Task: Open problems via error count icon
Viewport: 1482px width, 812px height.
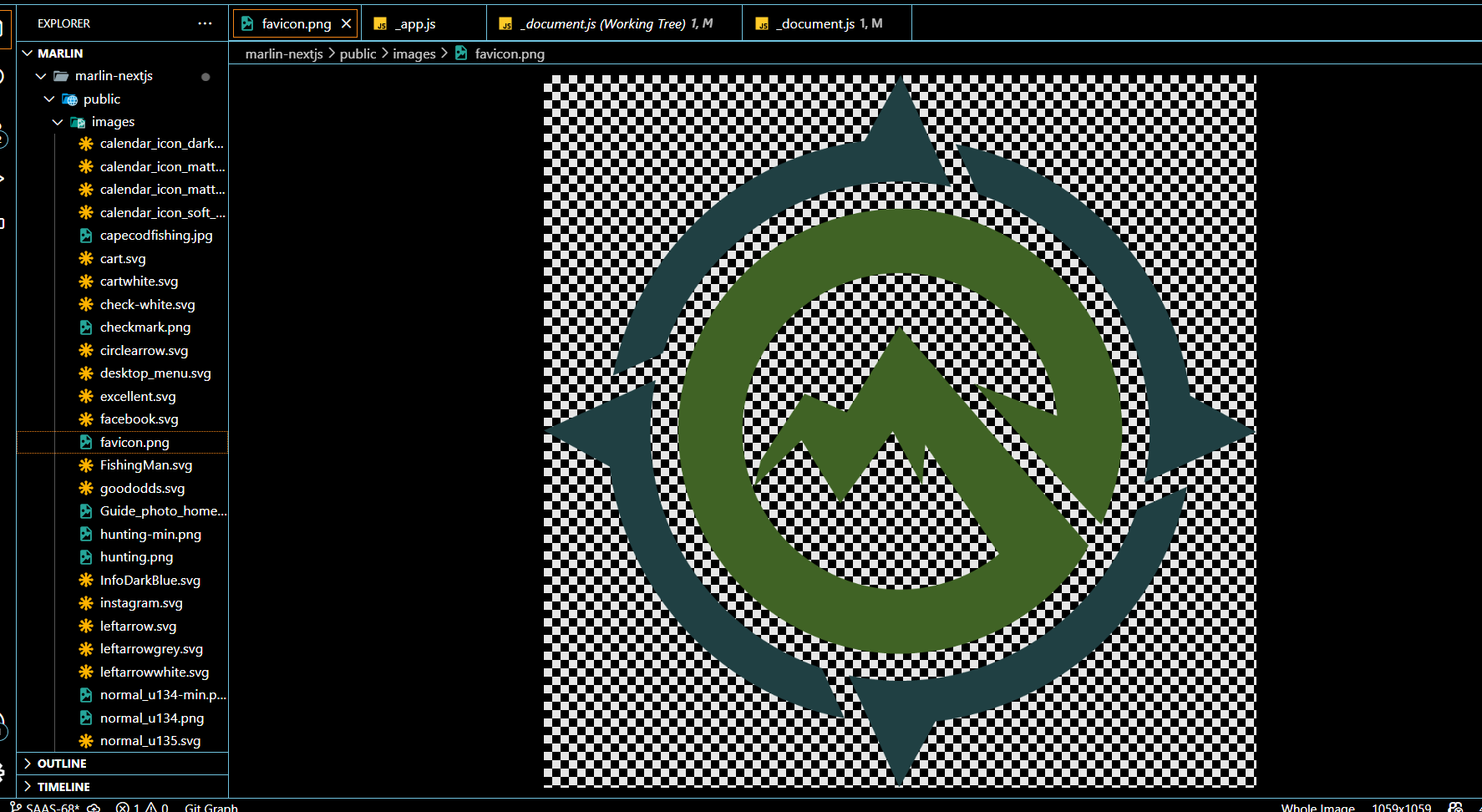Action: [x=124, y=807]
